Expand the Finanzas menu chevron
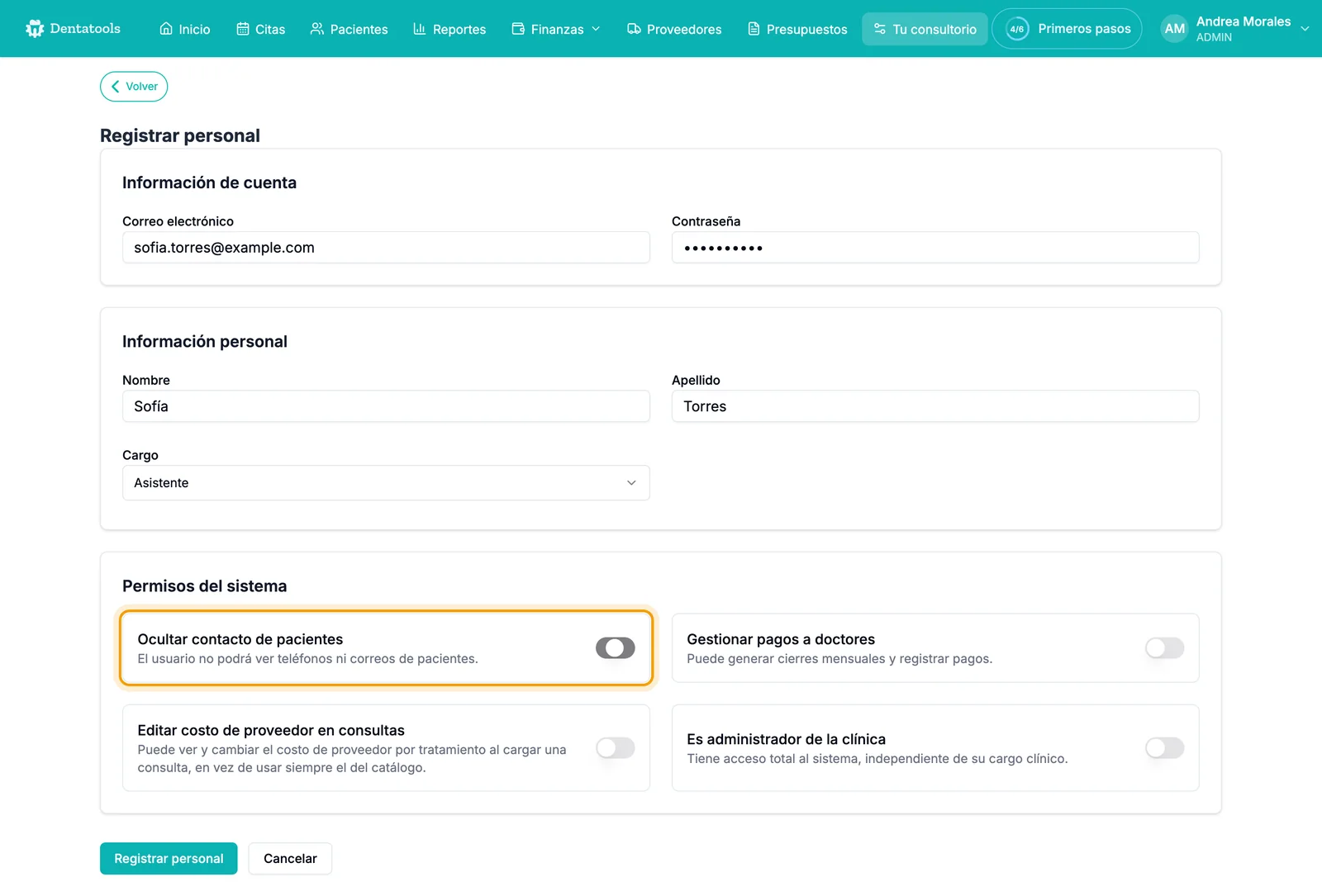The height and width of the screenshot is (896, 1322). (x=596, y=29)
